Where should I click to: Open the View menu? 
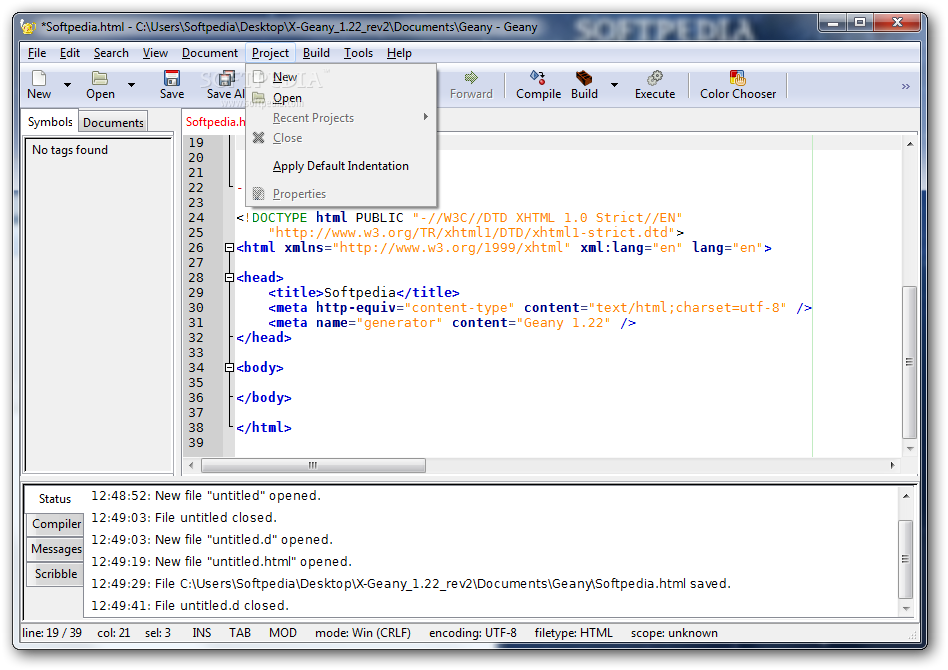coord(155,53)
